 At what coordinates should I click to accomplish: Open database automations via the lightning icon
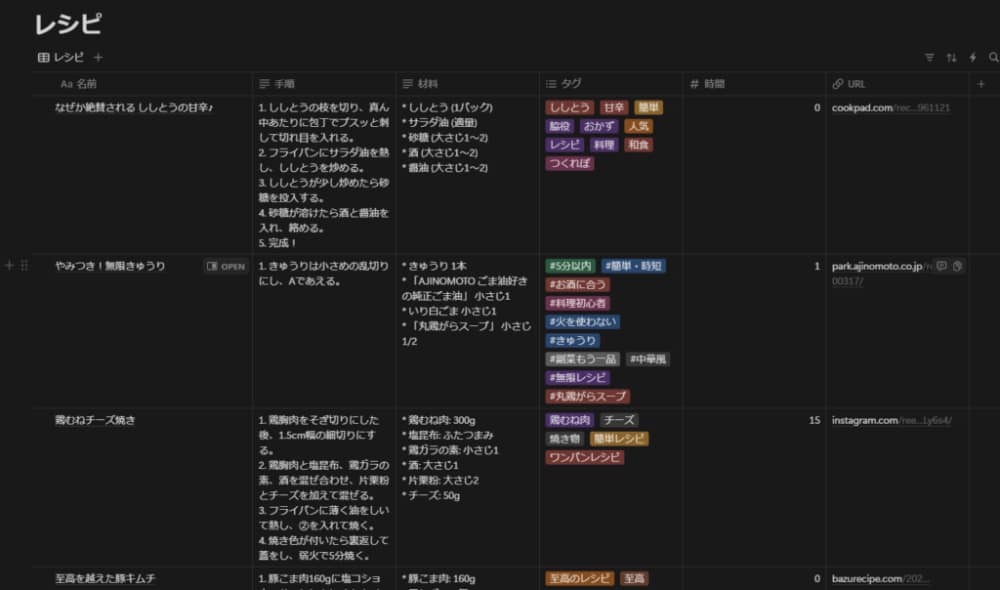pos(974,57)
